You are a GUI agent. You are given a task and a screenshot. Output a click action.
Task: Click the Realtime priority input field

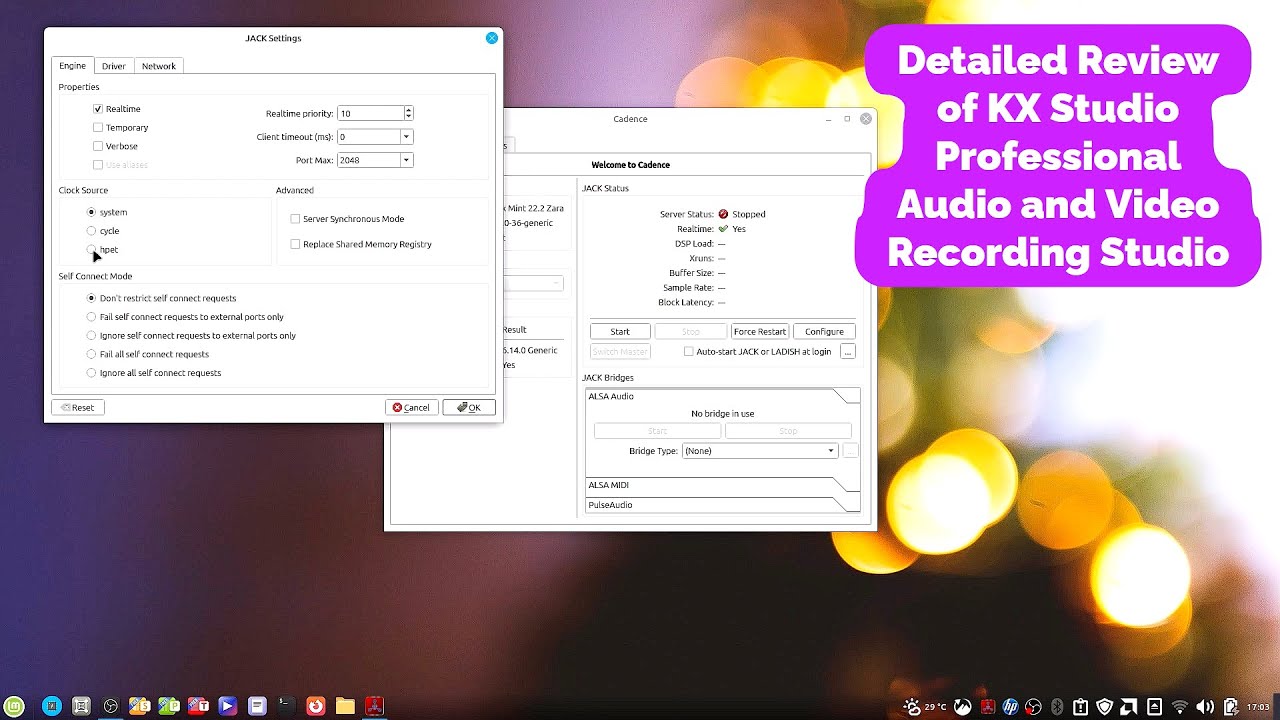(370, 114)
